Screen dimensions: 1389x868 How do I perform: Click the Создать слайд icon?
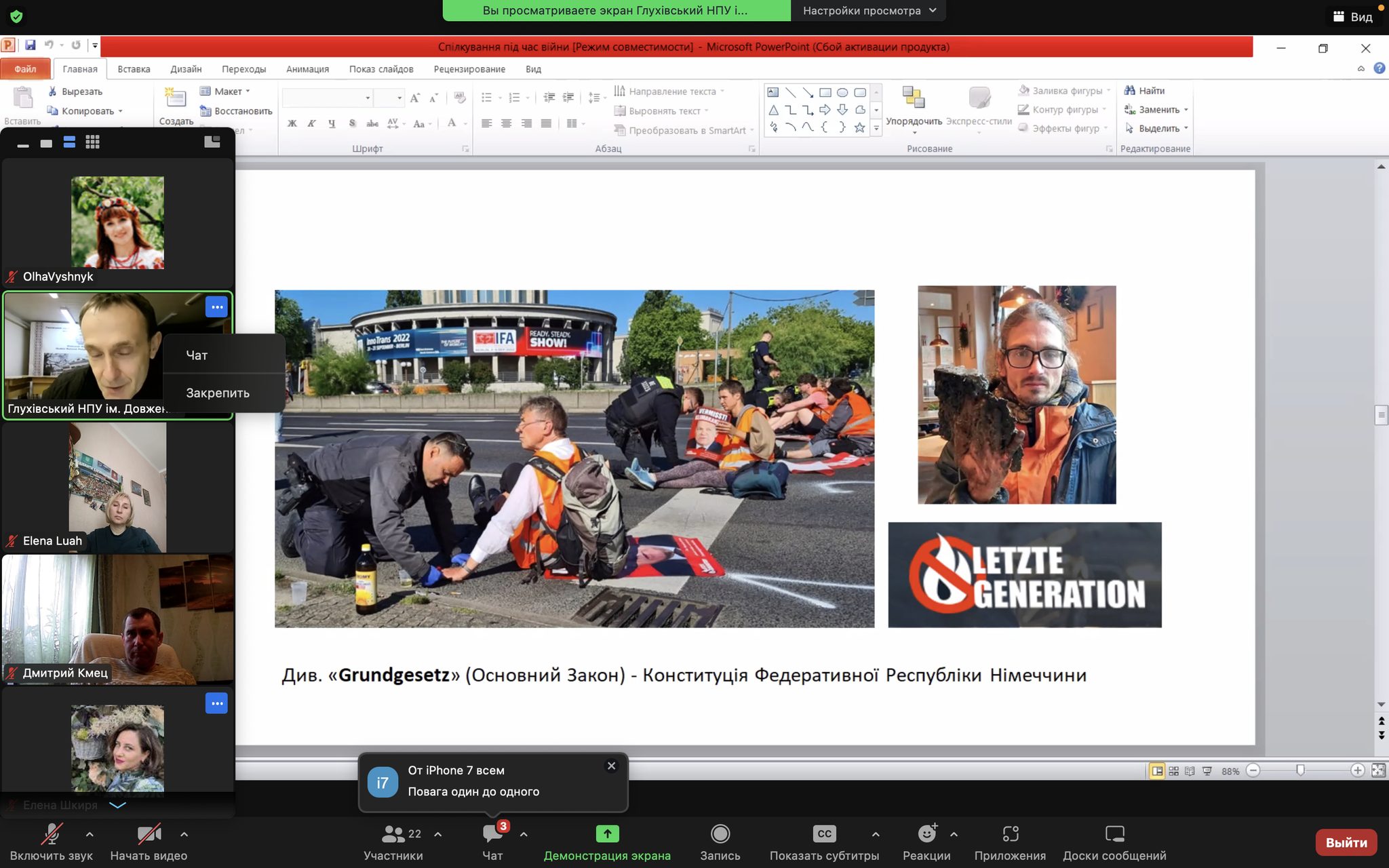coord(176,99)
